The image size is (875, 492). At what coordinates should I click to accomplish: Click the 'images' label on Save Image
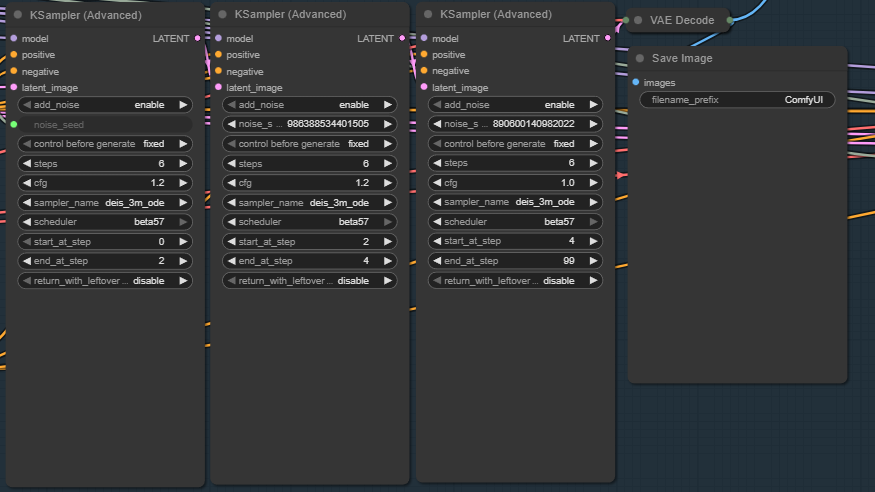(659, 83)
